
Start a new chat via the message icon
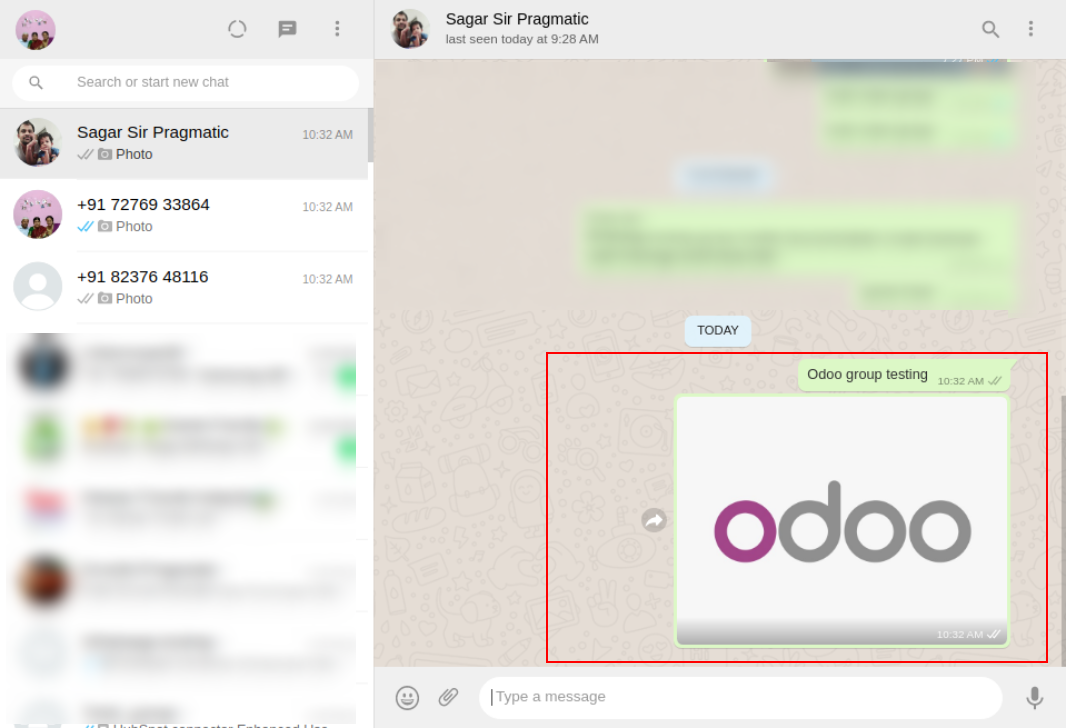288,29
